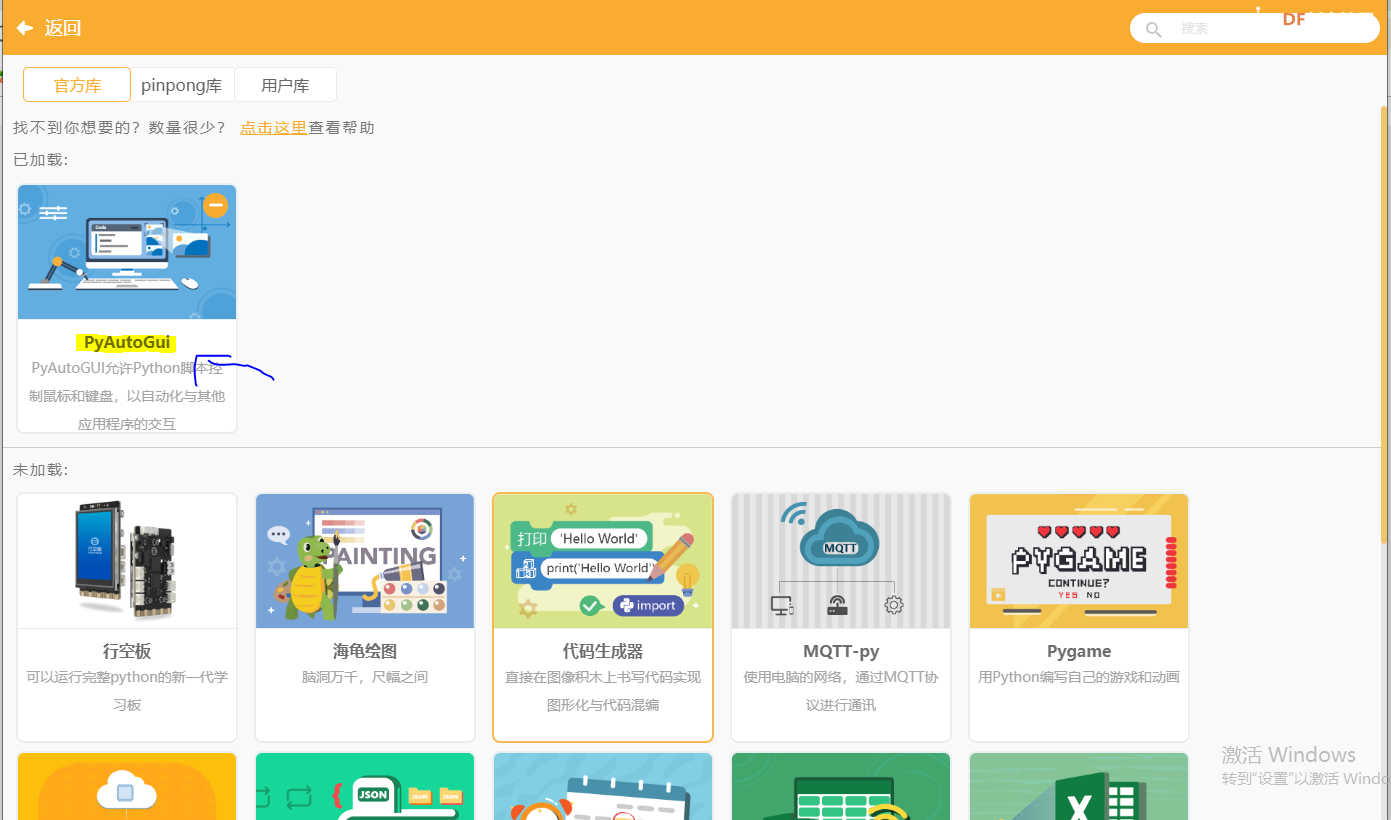Load the MQTT-py cloud thumbnail
The width and height of the screenshot is (1391, 820).
[x=841, y=561]
